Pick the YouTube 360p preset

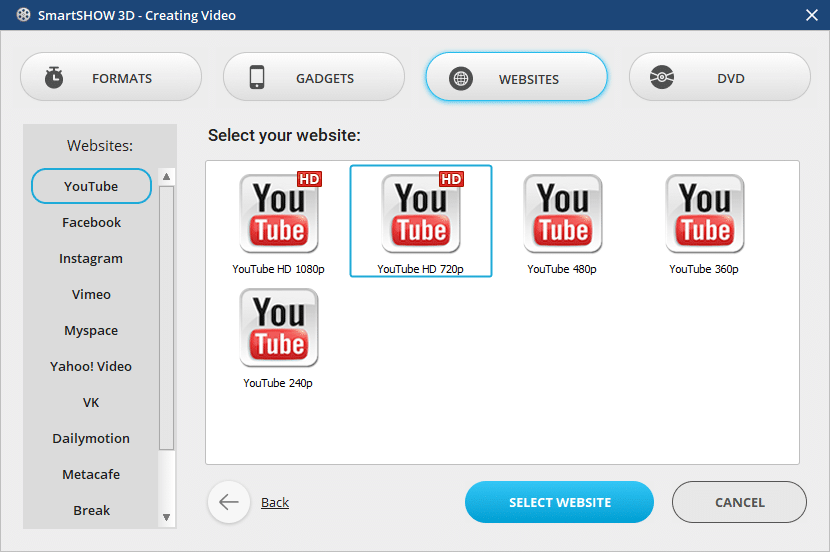[704, 222]
